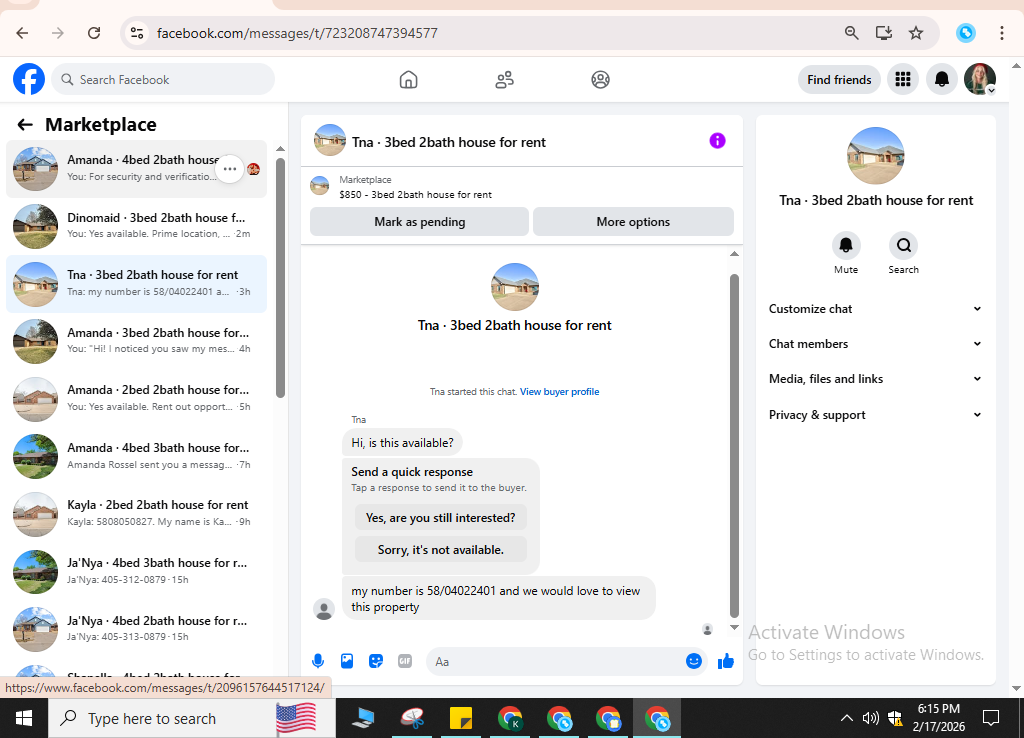Send quick reply 'Yes, are you still interested?'
The width and height of the screenshot is (1024, 738).
[440, 517]
